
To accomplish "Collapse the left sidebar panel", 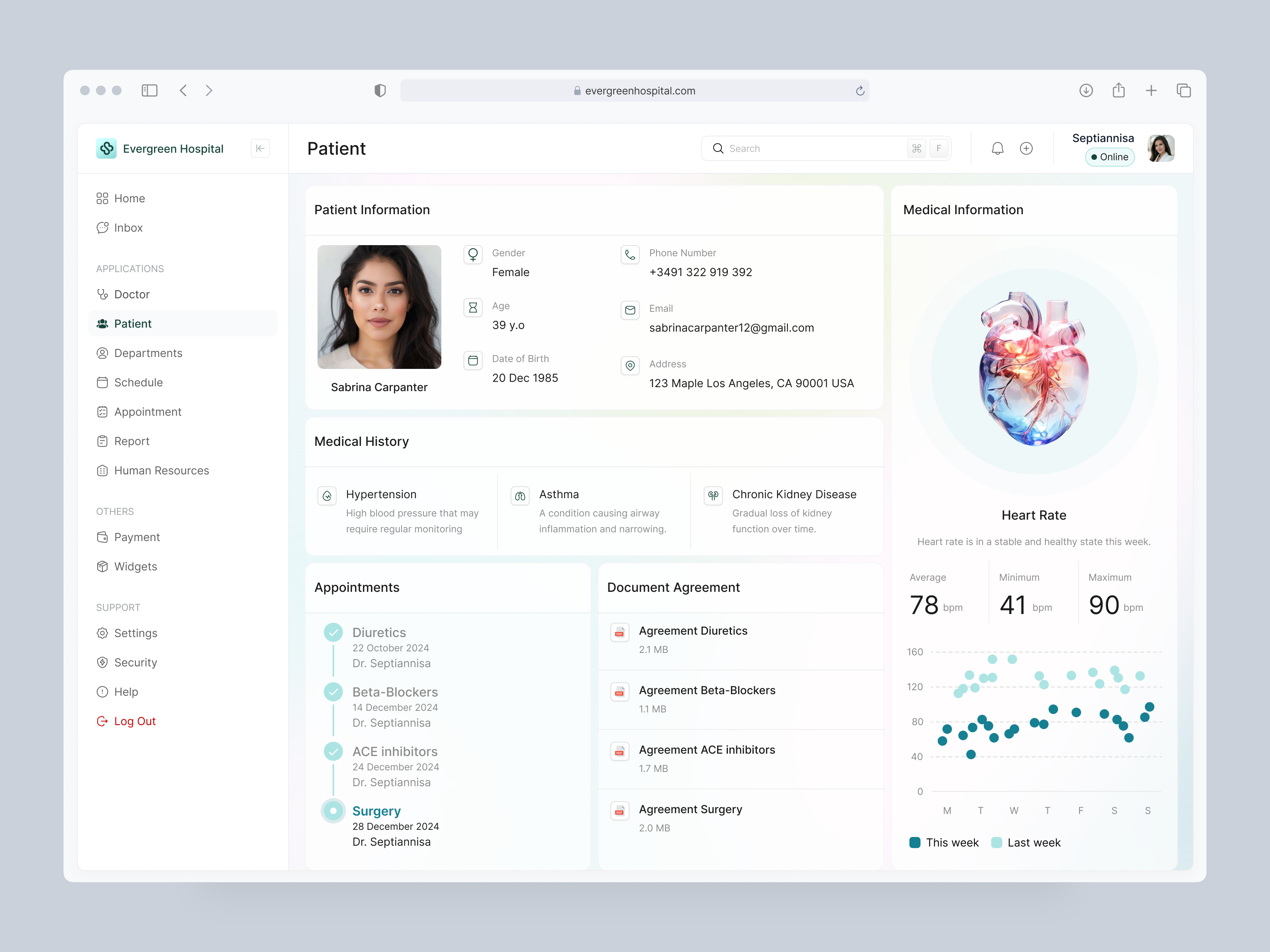I will (x=260, y=148).
